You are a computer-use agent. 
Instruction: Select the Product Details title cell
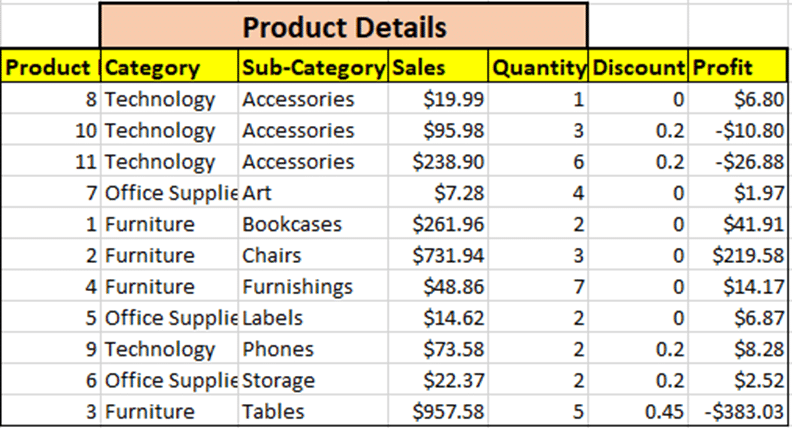coord(344,26)
